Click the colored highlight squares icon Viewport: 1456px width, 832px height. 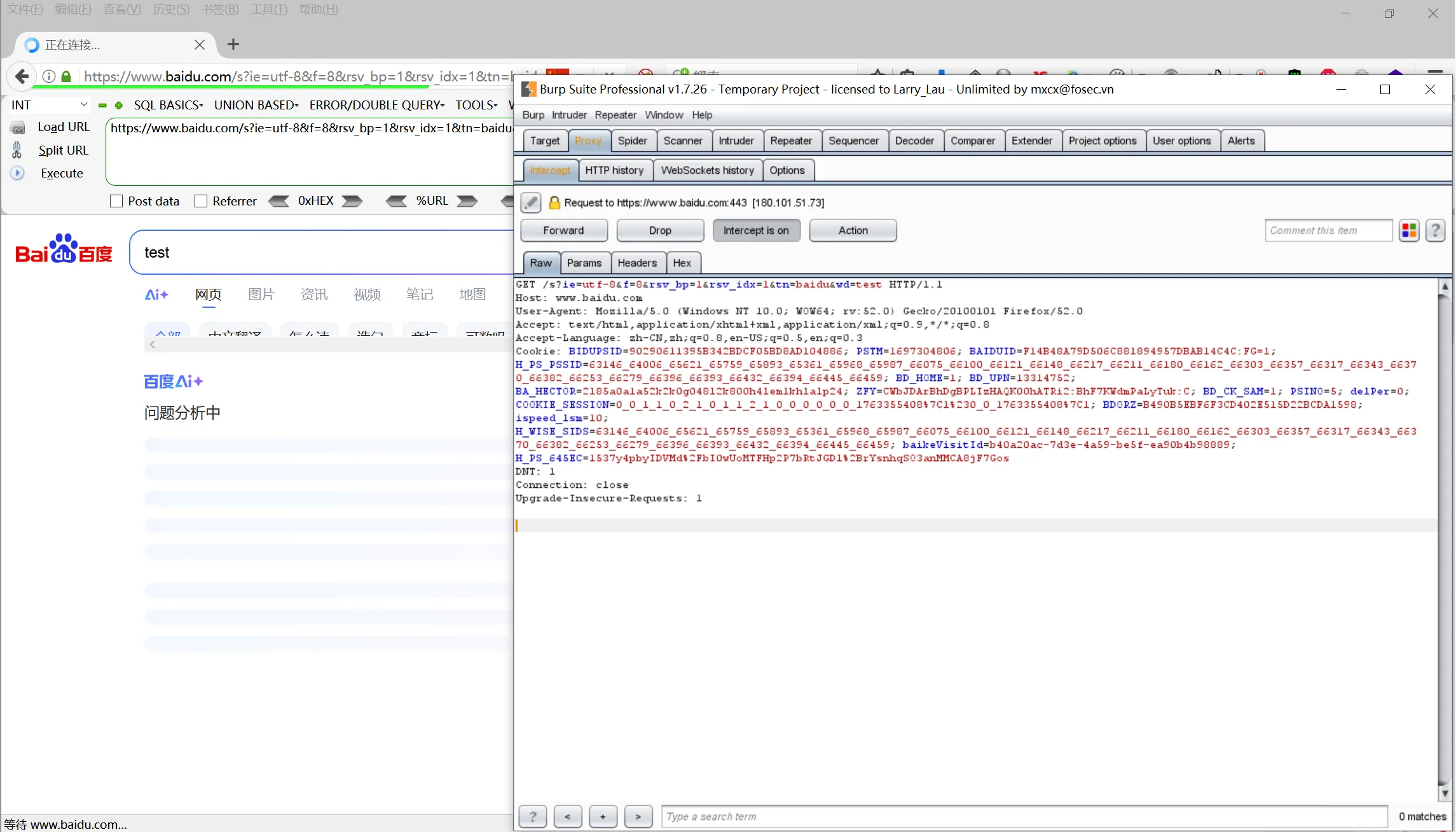1409,230
